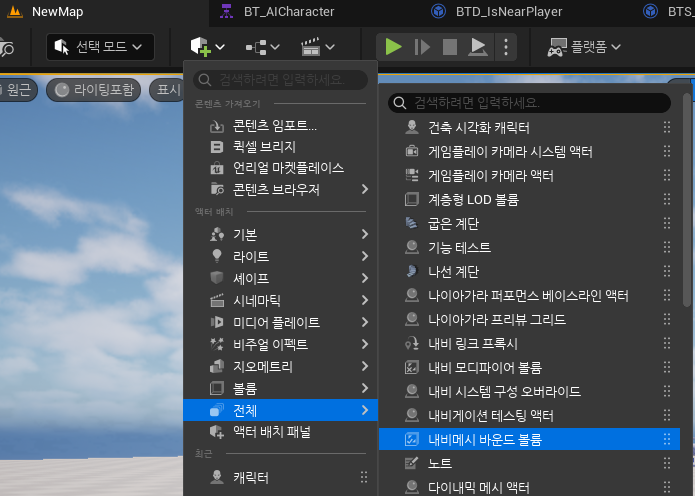Select the 굽은 계단 list label
The image size is (695, 496).
click(x=453, y=223)
